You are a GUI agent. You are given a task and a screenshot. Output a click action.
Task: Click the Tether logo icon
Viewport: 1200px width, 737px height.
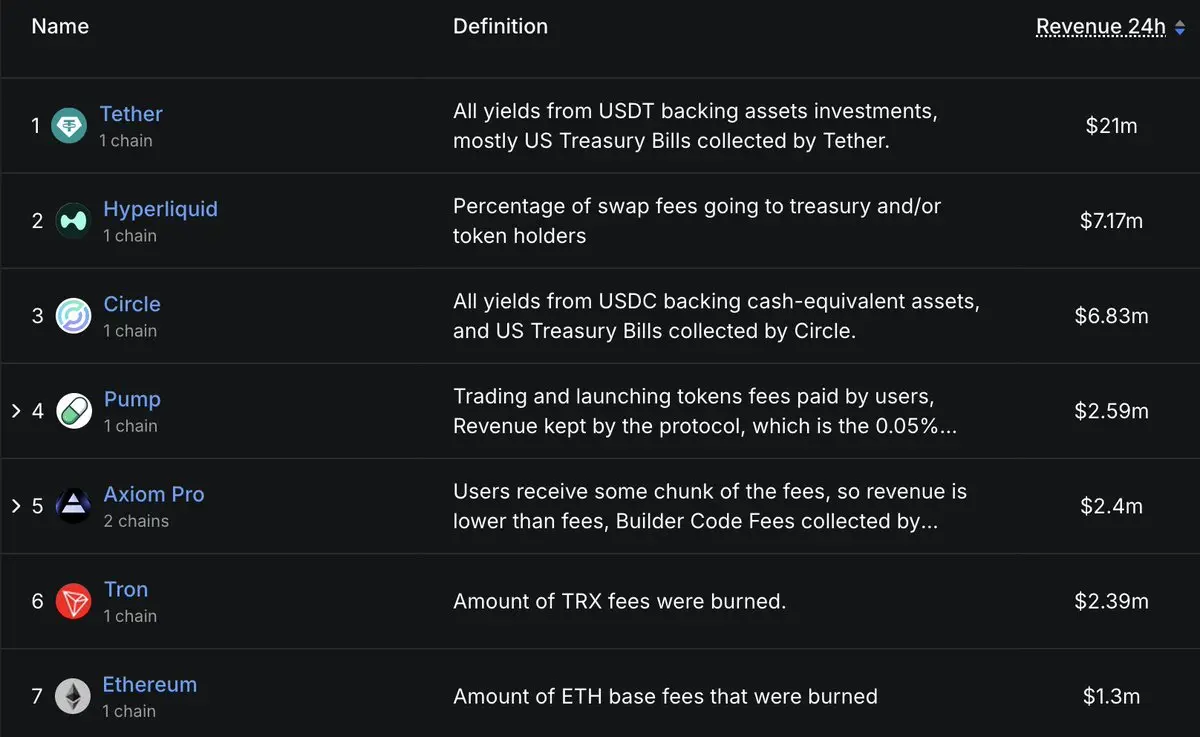coord(69,126)
